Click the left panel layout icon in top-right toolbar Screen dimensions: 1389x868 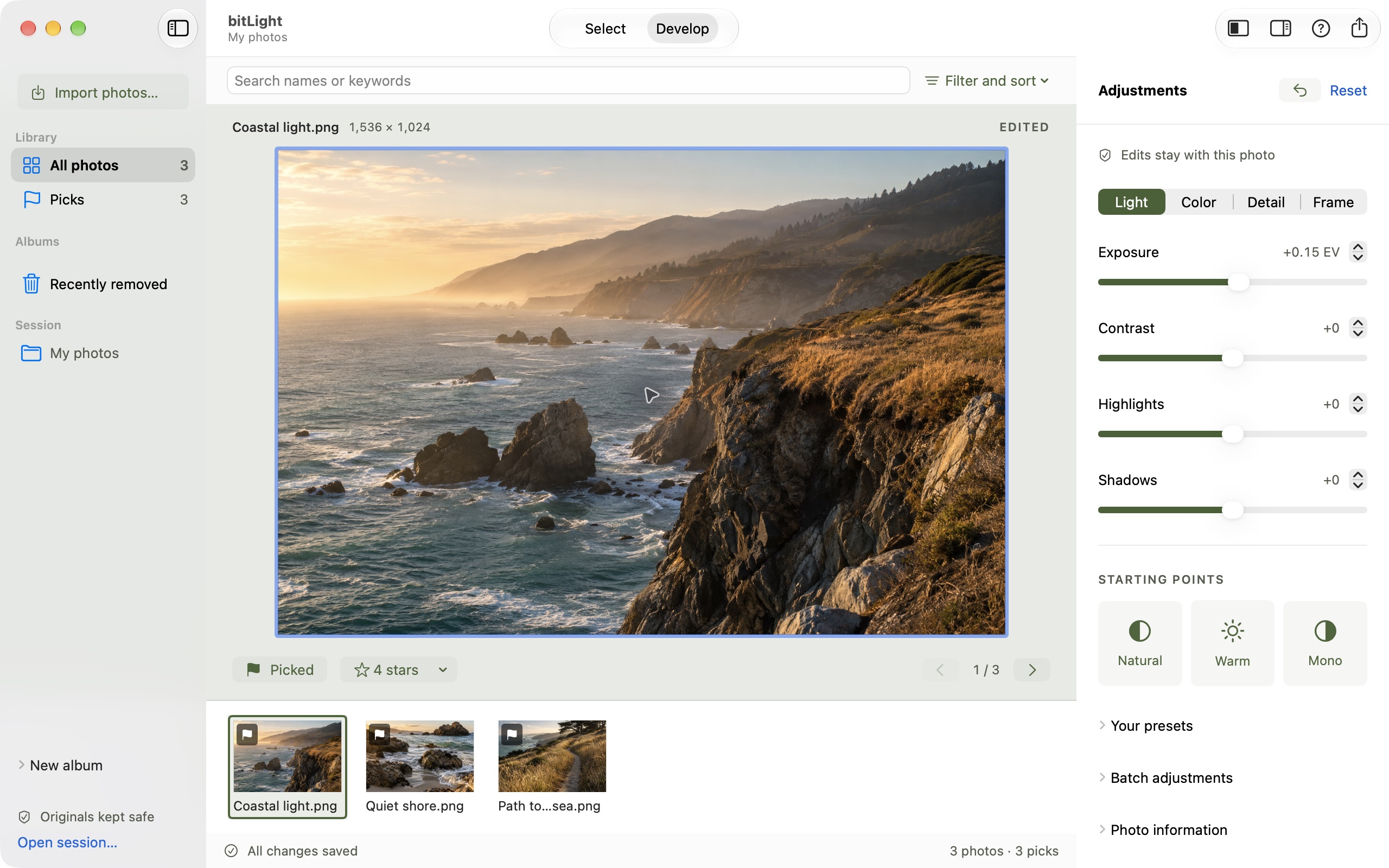[x=1238, y=28]
